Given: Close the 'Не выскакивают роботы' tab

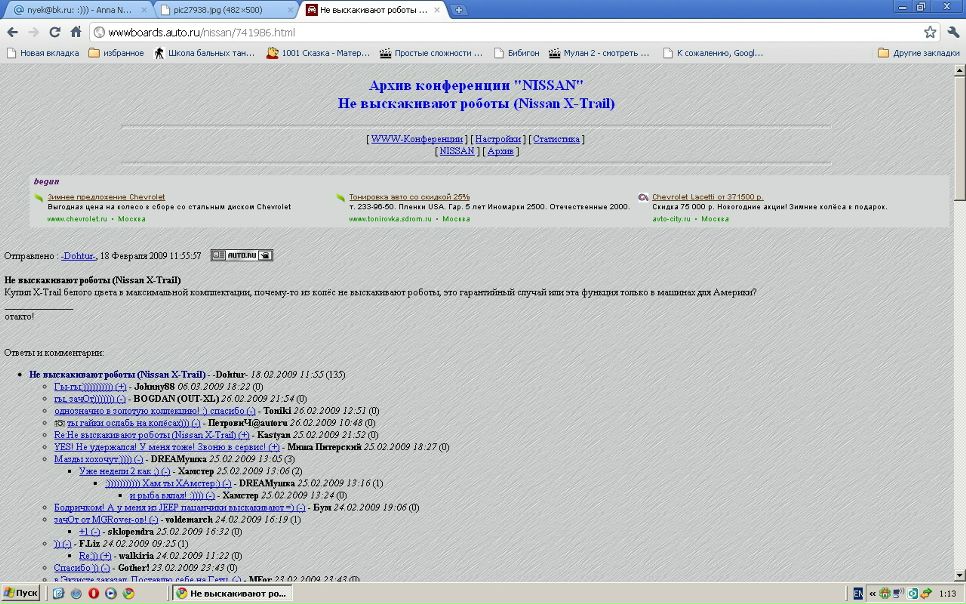Looking at the screenshot, I should [x=437, y=10].
